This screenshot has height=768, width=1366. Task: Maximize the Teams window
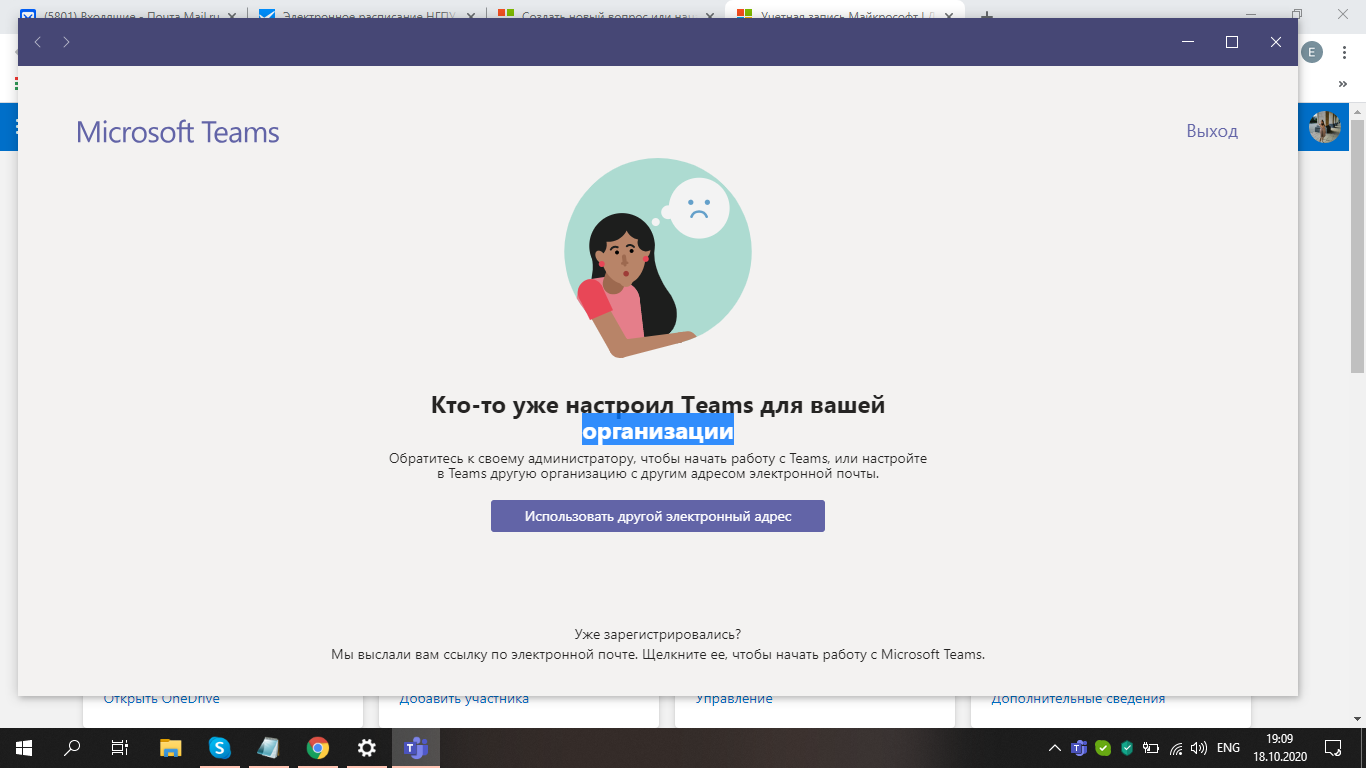coord(1232,42)
